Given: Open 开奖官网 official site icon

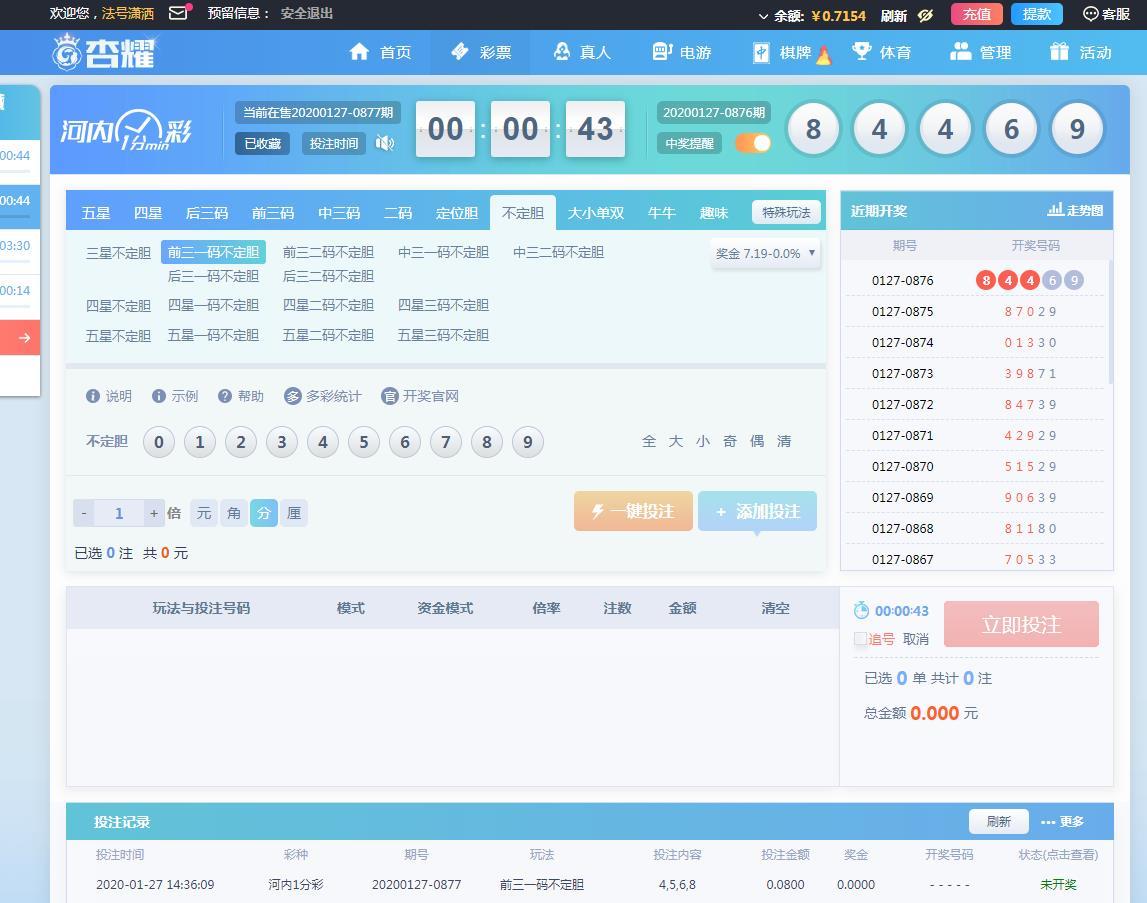Looking at the screenshot, I should coord(390,396).
